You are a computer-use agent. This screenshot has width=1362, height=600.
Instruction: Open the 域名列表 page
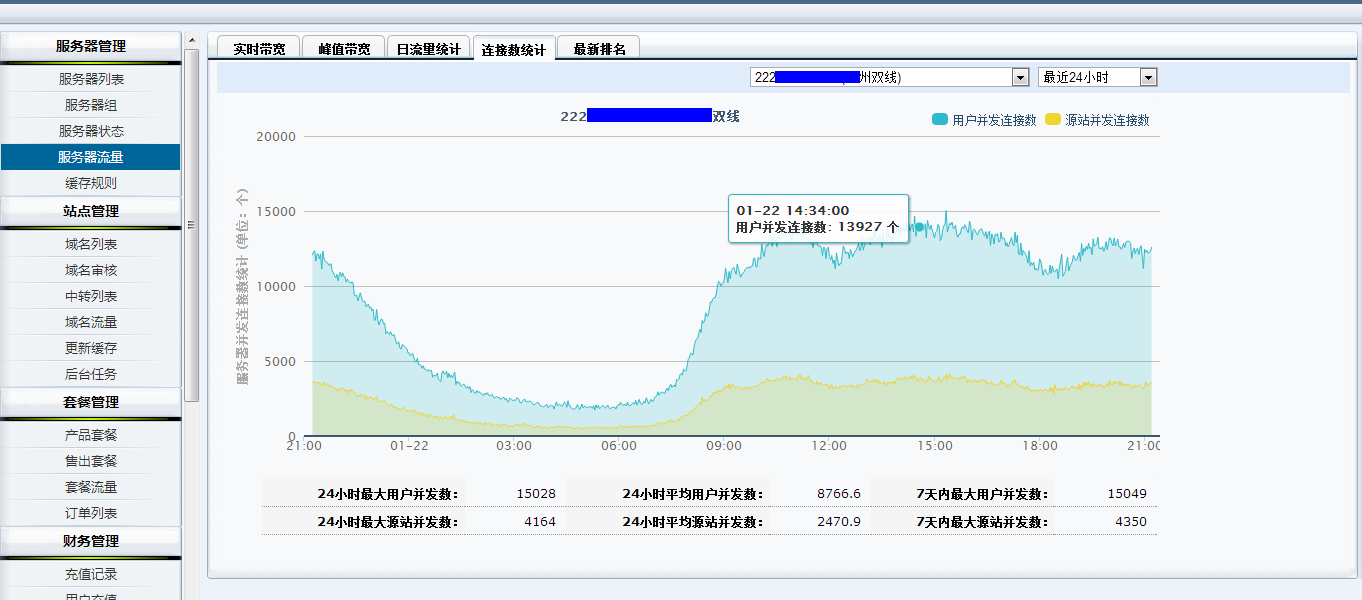click(x=90, y=243)
